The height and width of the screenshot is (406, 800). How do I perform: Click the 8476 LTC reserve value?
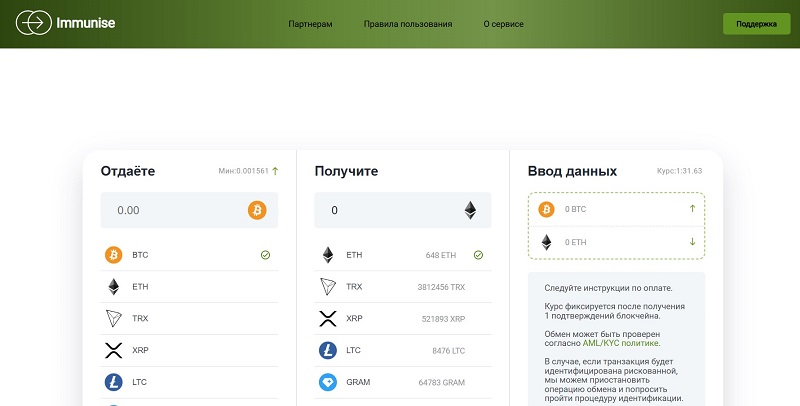[448, 351]
